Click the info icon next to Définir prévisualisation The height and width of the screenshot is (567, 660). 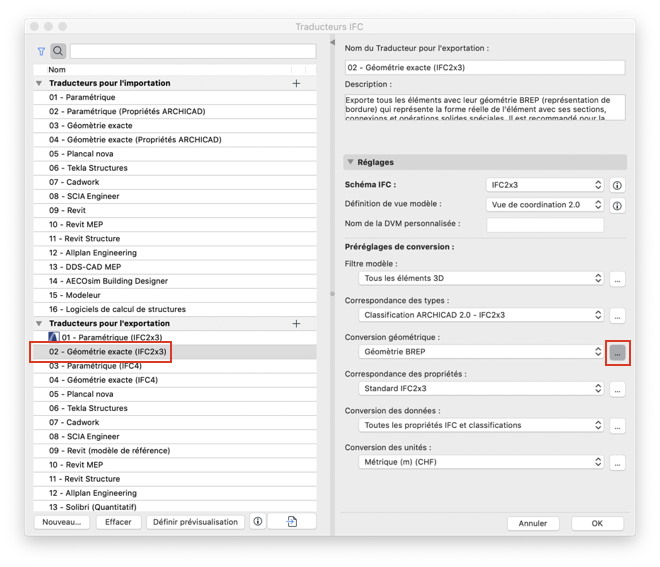click(x=258, y=522)
